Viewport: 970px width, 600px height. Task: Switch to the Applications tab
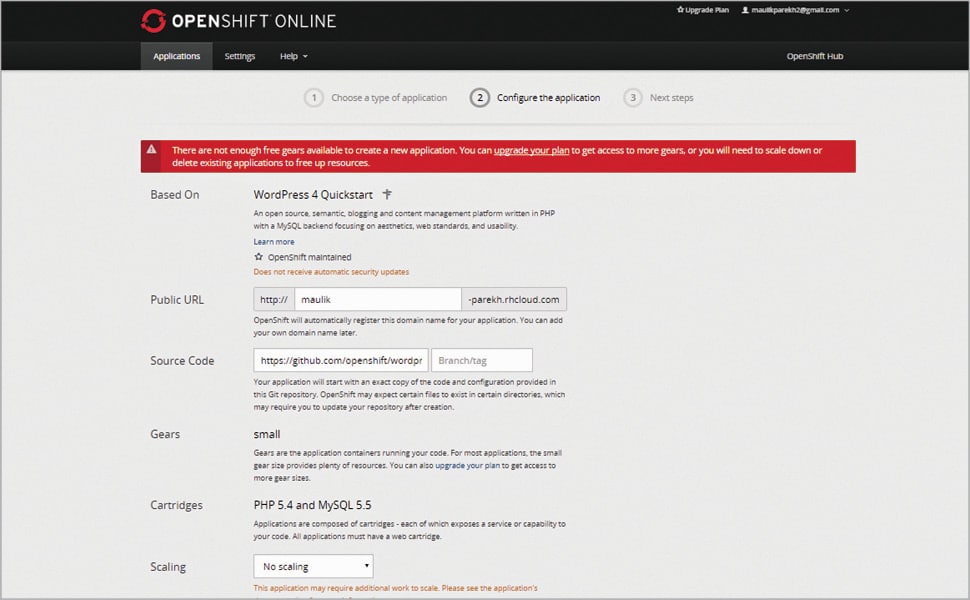[x=177, y=56]
